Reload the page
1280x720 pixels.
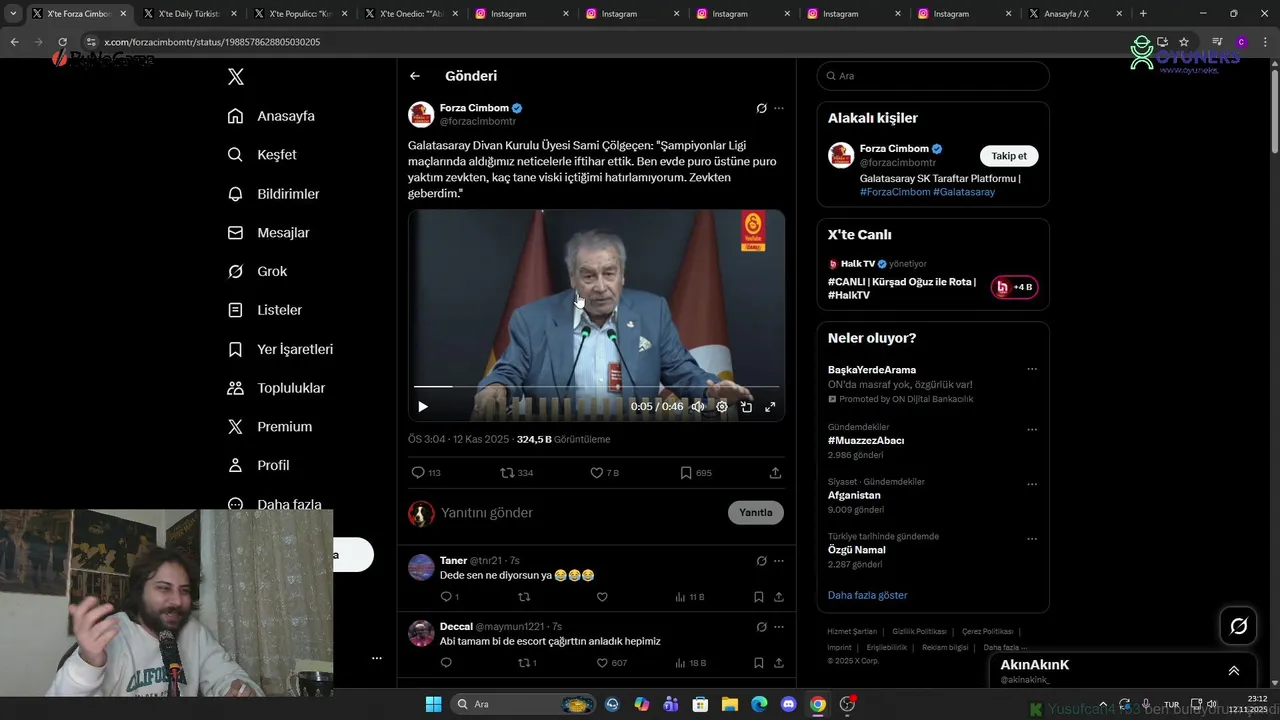(x=62, y=42)
